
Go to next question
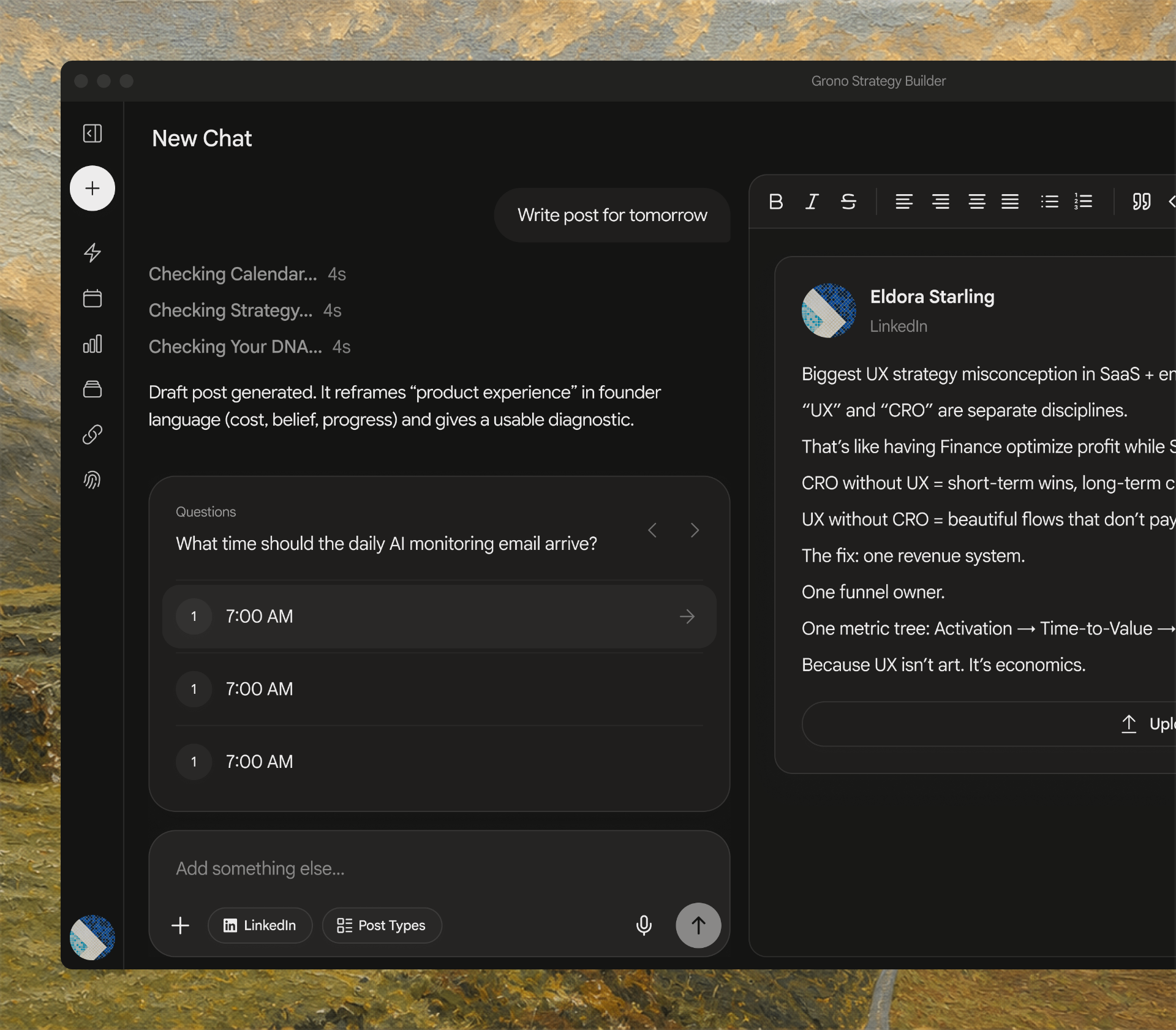coord(695,530)
